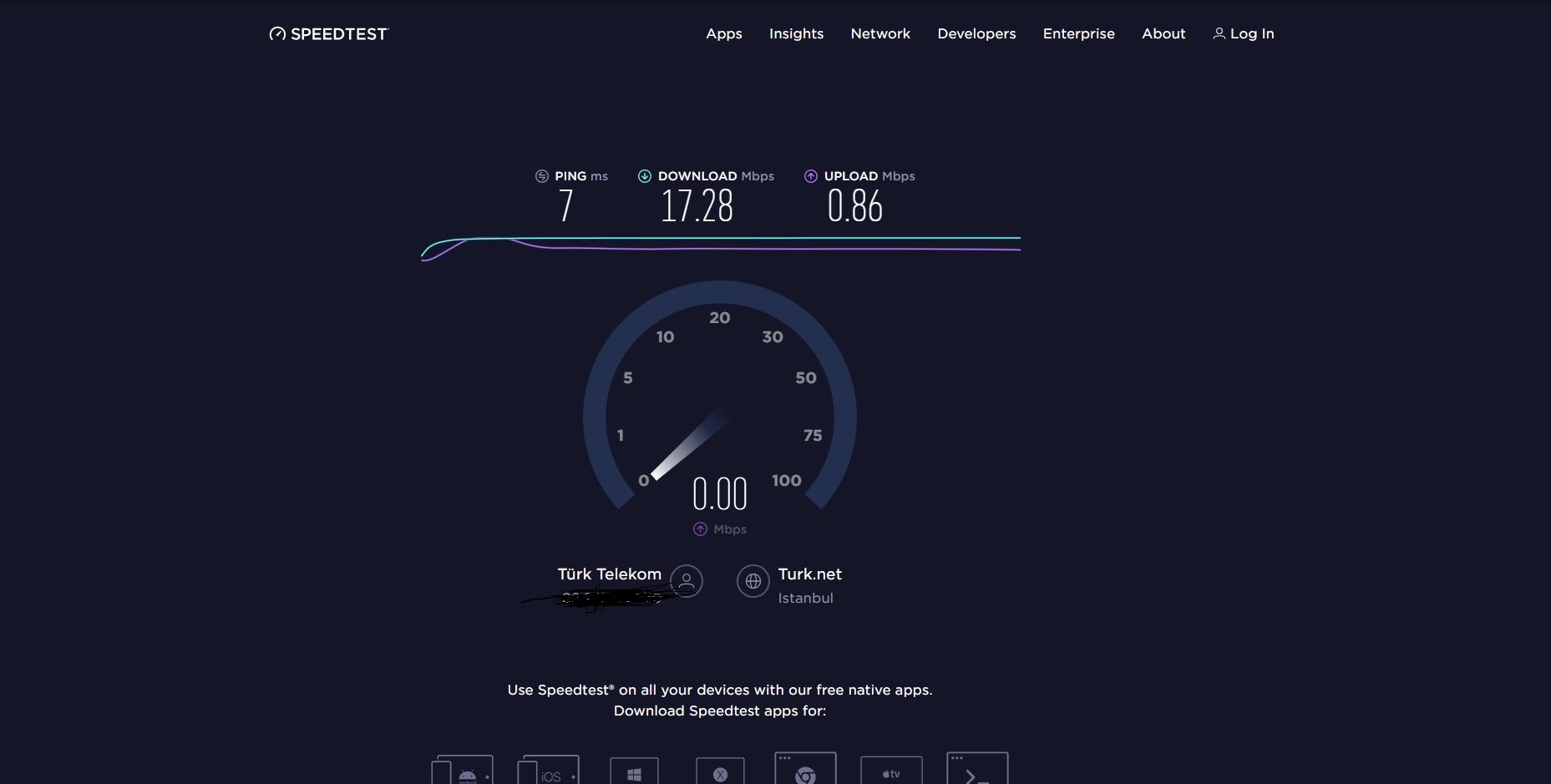Open the Enterprise menu
The width and height of the screenshot is (1551, 784).
pyautogui.click(x=1078, y=33)
